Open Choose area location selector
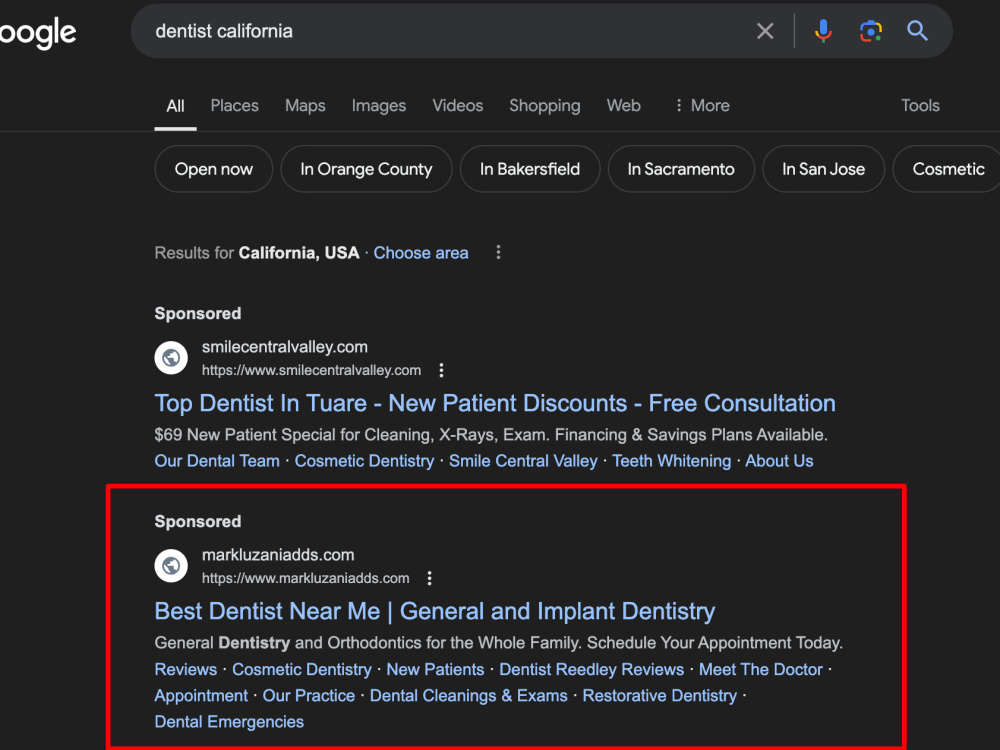 (x=421, y=253)
